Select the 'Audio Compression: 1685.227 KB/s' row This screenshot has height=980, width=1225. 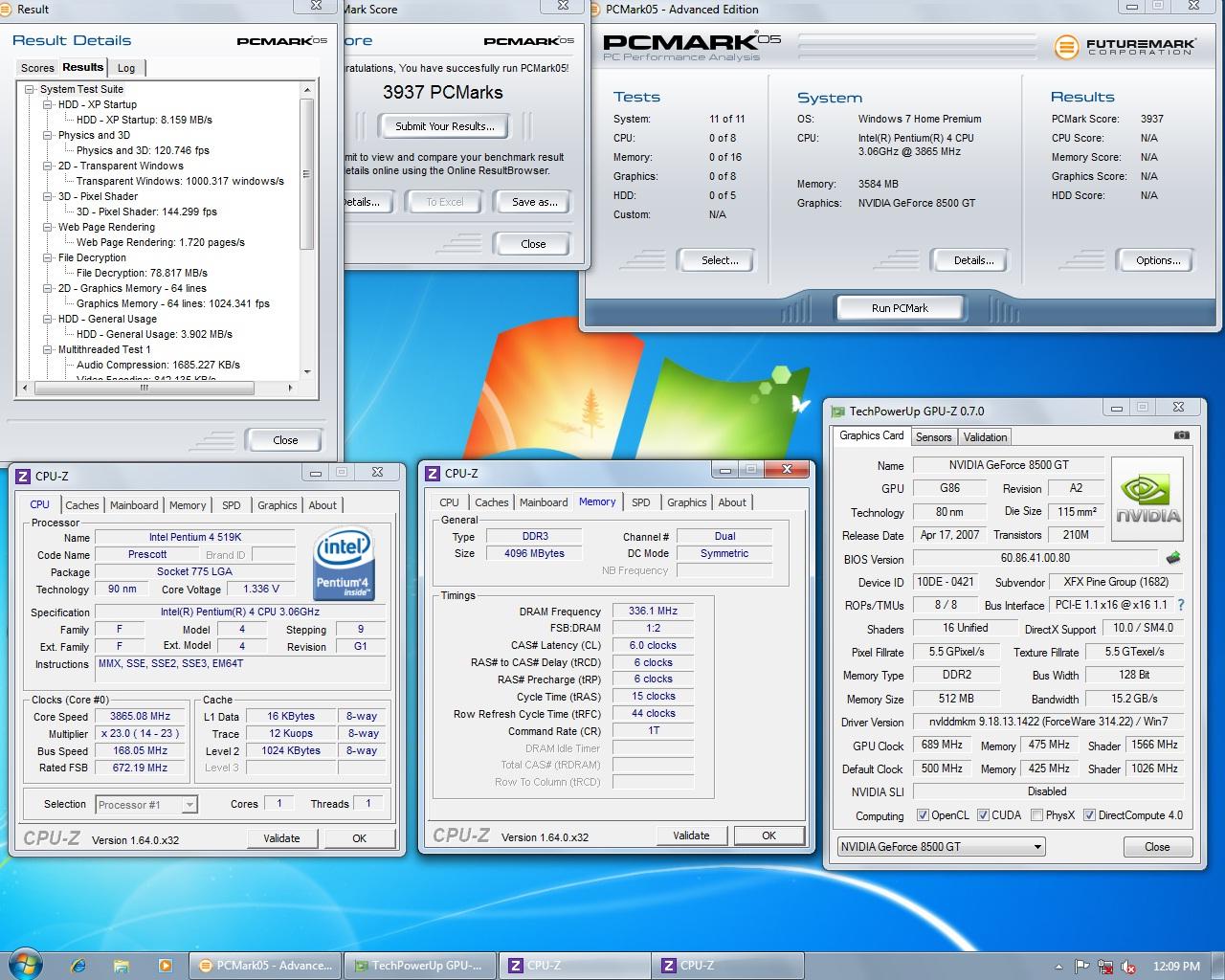158,365
